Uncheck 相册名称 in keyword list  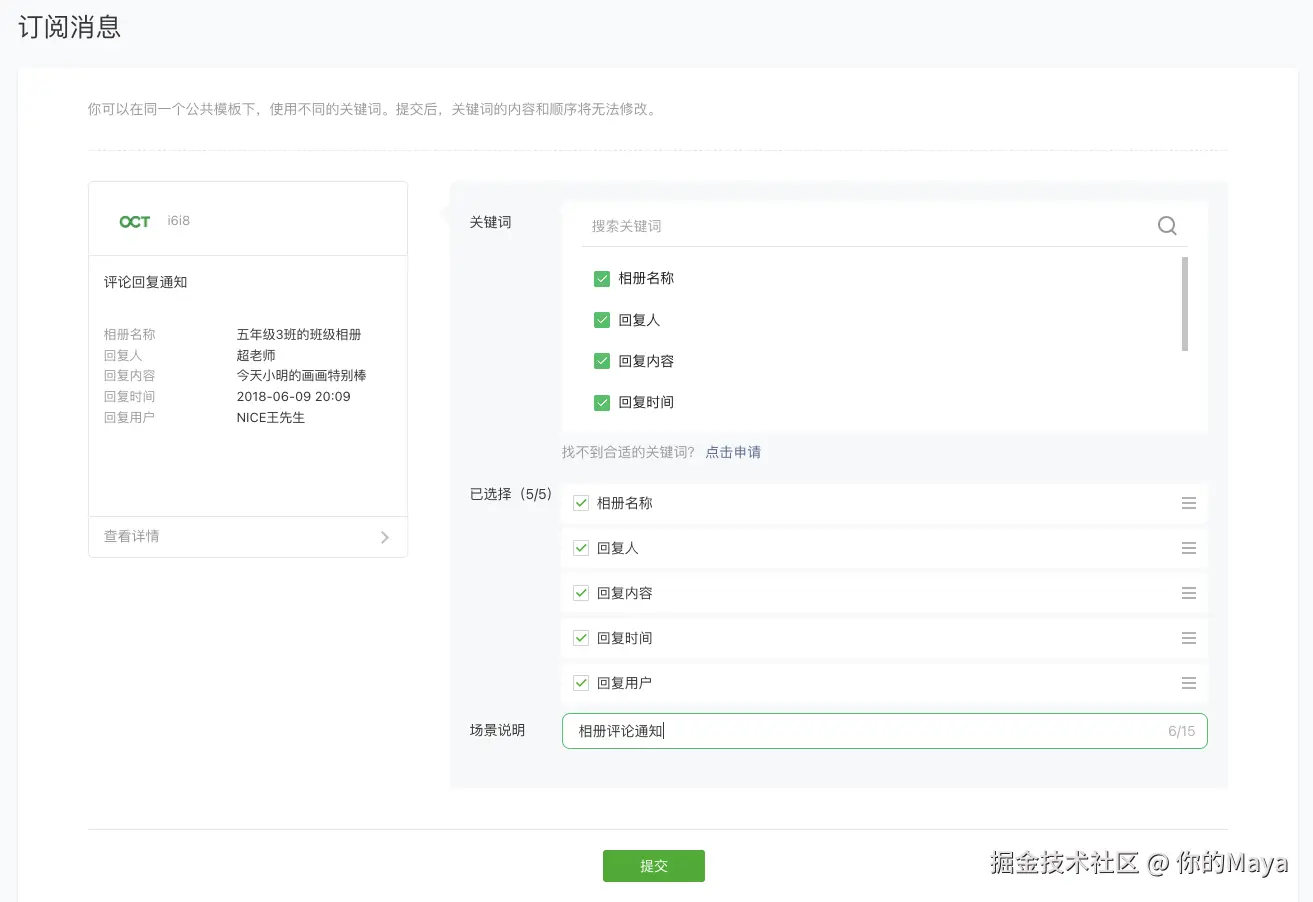click(602, 279)
